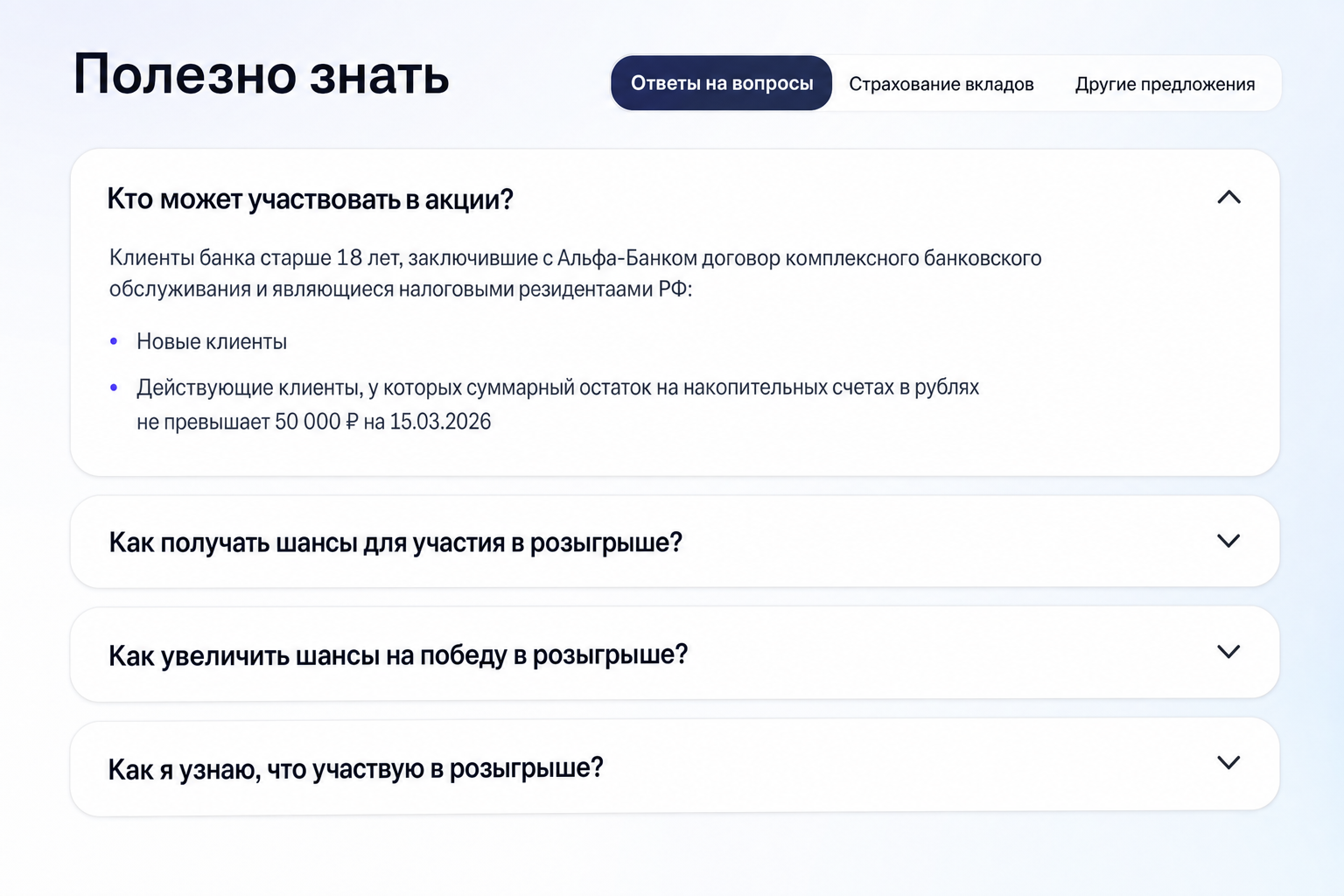This screenshot has height=896, width=1344.
Task: Expand chevron for 'Как я узнаю' question
Action: point(1228,763)
